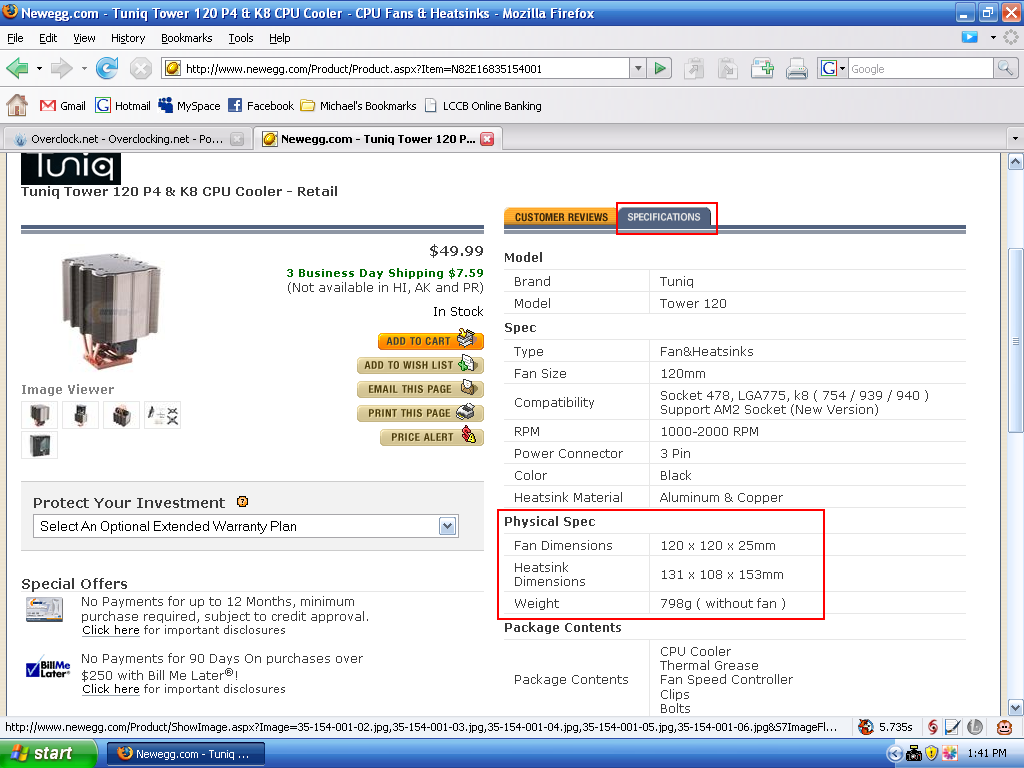
Task: Click the page scrollbar up arrow
Action: [x=1015, y=161]
